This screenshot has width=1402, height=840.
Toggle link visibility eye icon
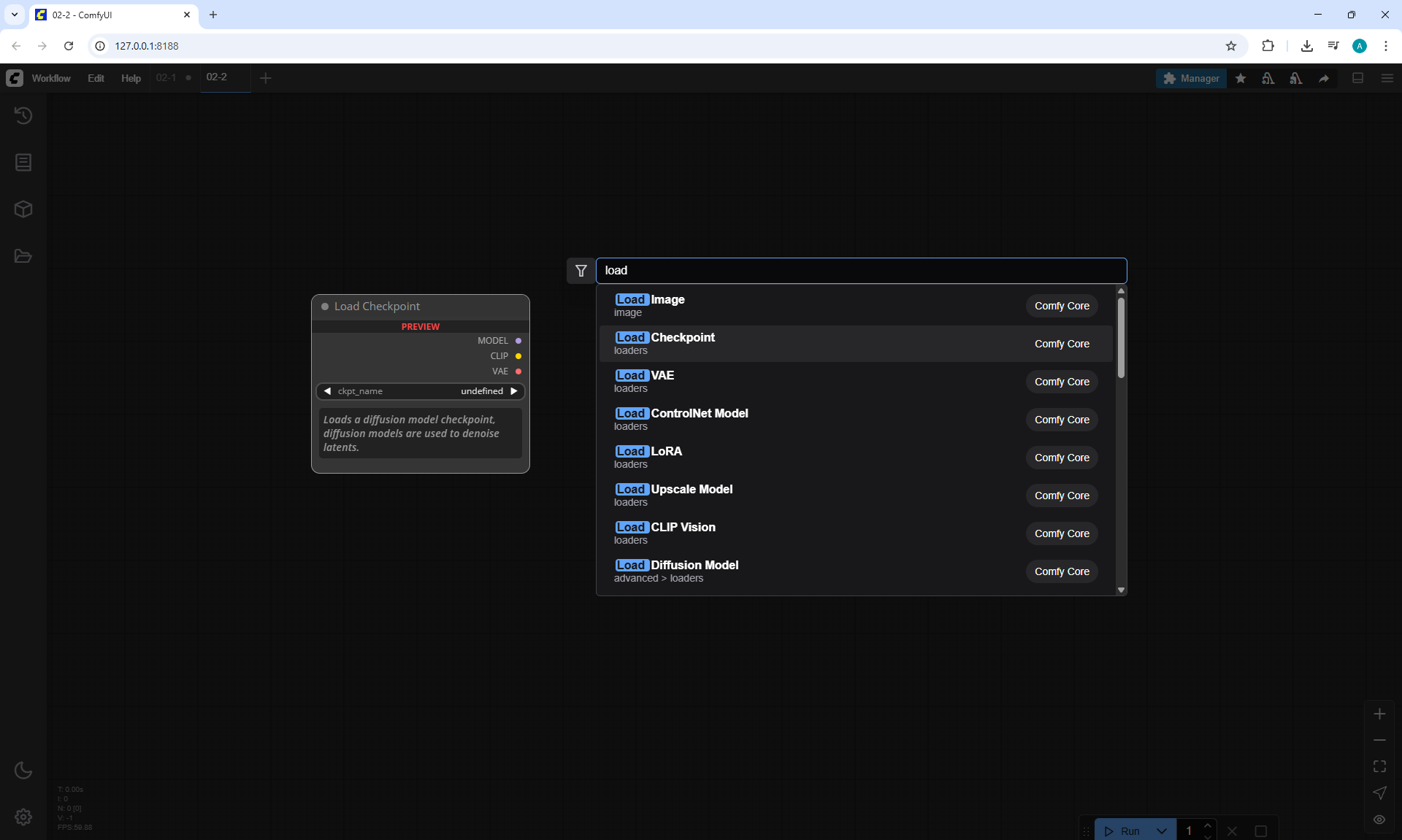[1379, 820]
